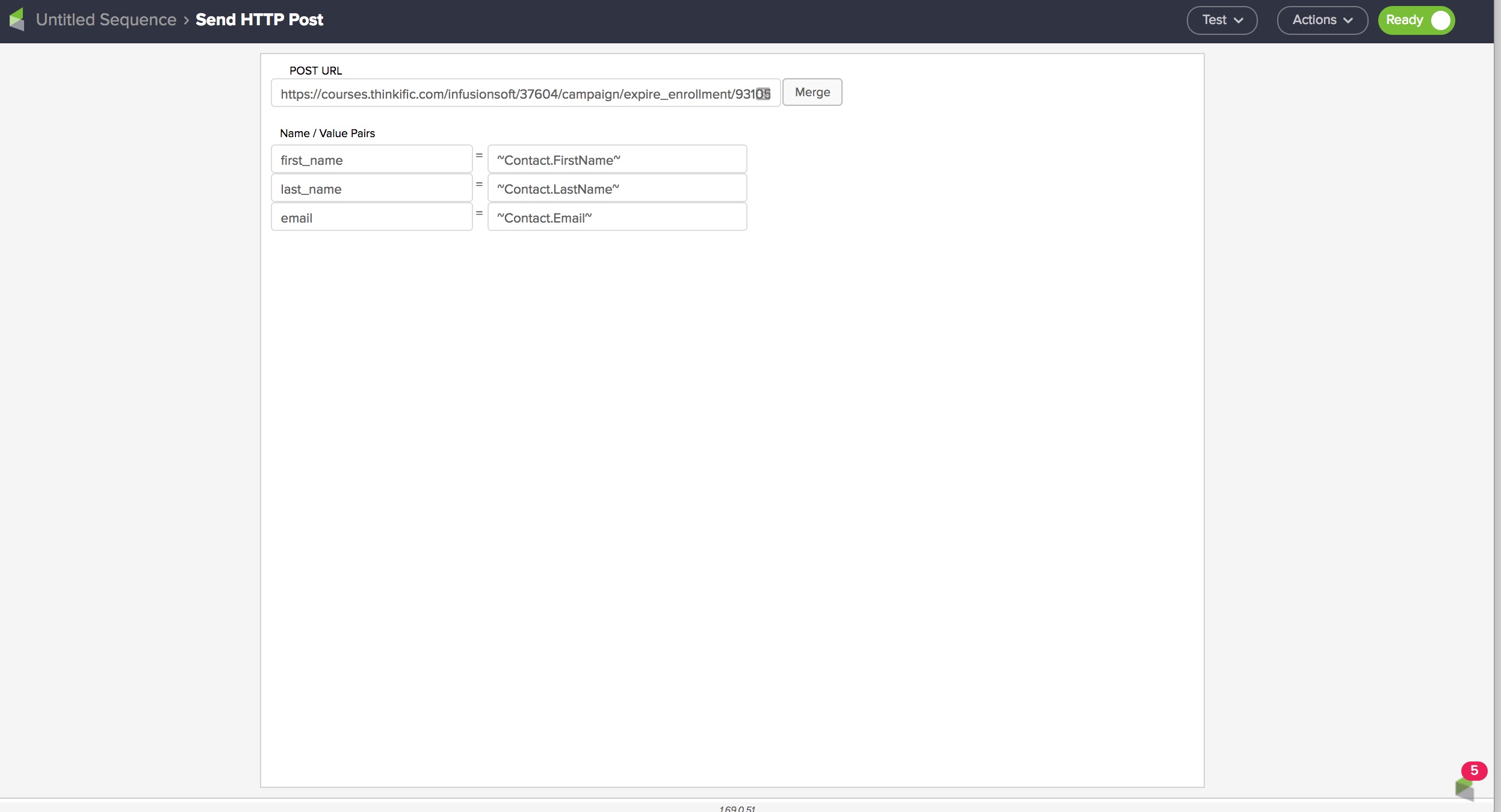Focus the last_name name field
The image size is (1501, 812).
pyautogui.click(x=371, y=189)
